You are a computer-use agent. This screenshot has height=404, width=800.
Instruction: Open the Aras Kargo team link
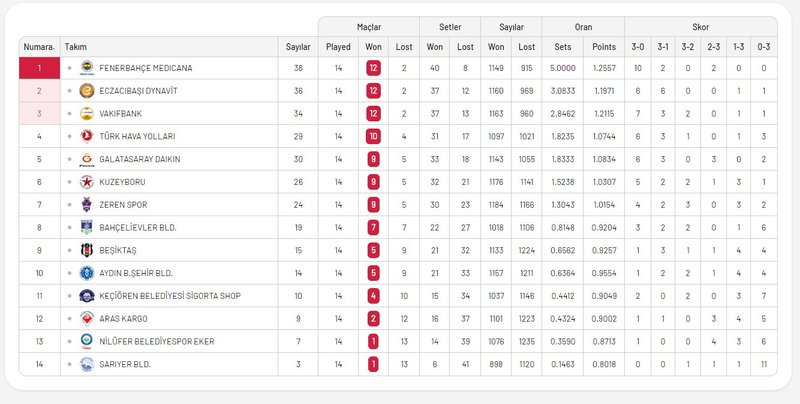pos(123,318)
